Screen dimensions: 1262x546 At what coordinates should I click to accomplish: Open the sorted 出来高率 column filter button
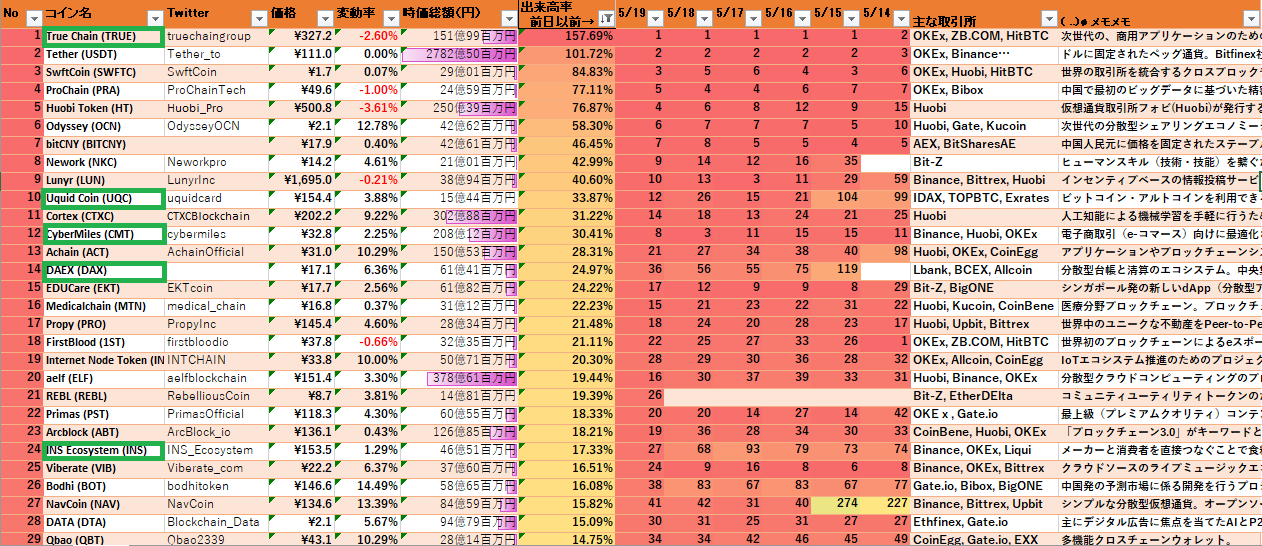click(606, 19)
